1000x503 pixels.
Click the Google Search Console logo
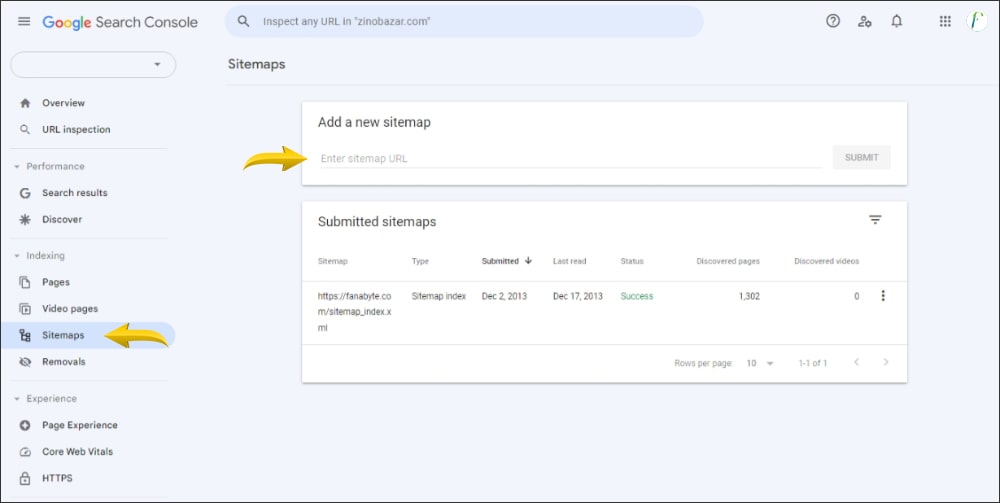point(120,22)
